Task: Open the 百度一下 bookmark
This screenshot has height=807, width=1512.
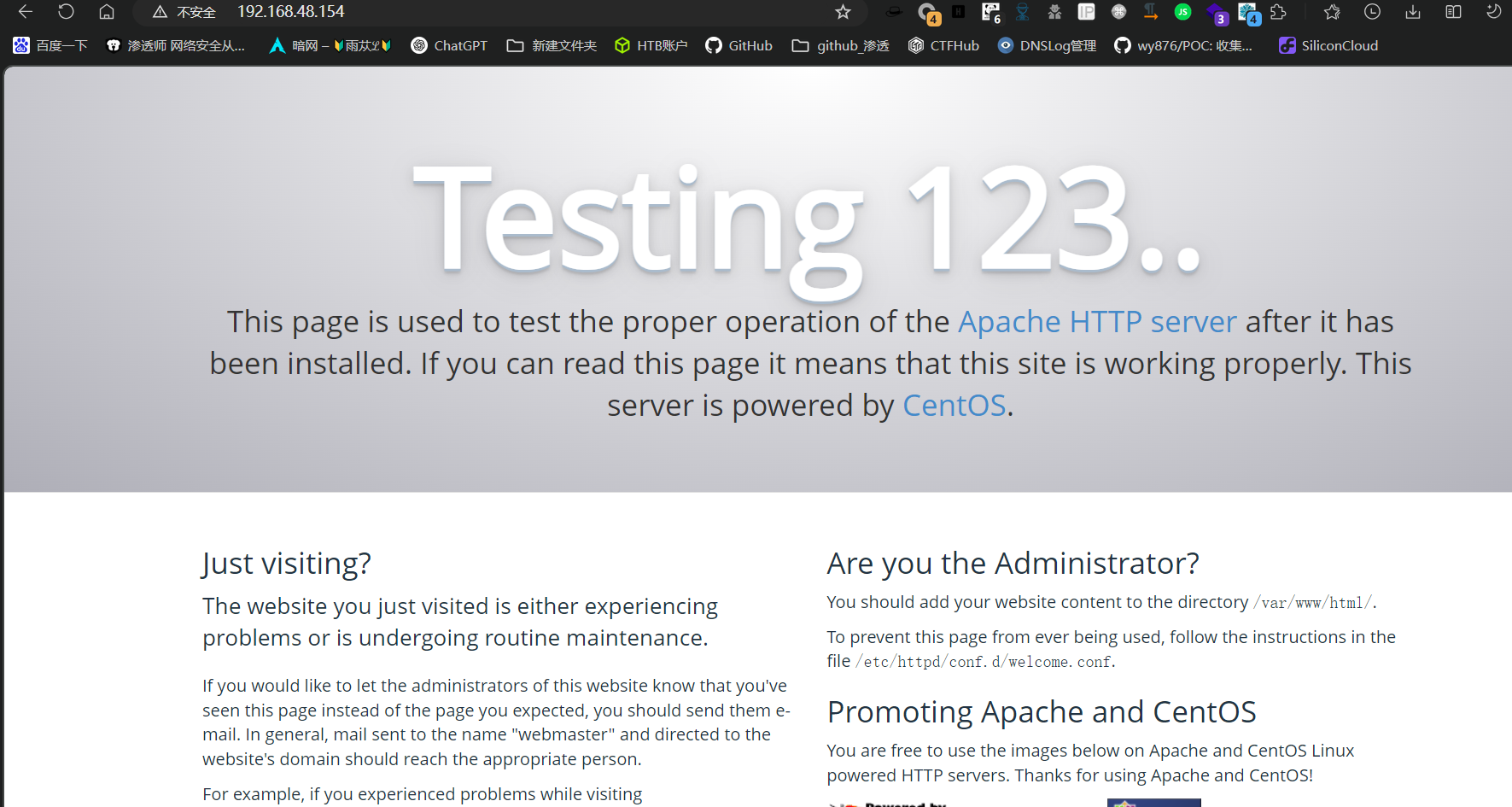Action: pos(50,45)
